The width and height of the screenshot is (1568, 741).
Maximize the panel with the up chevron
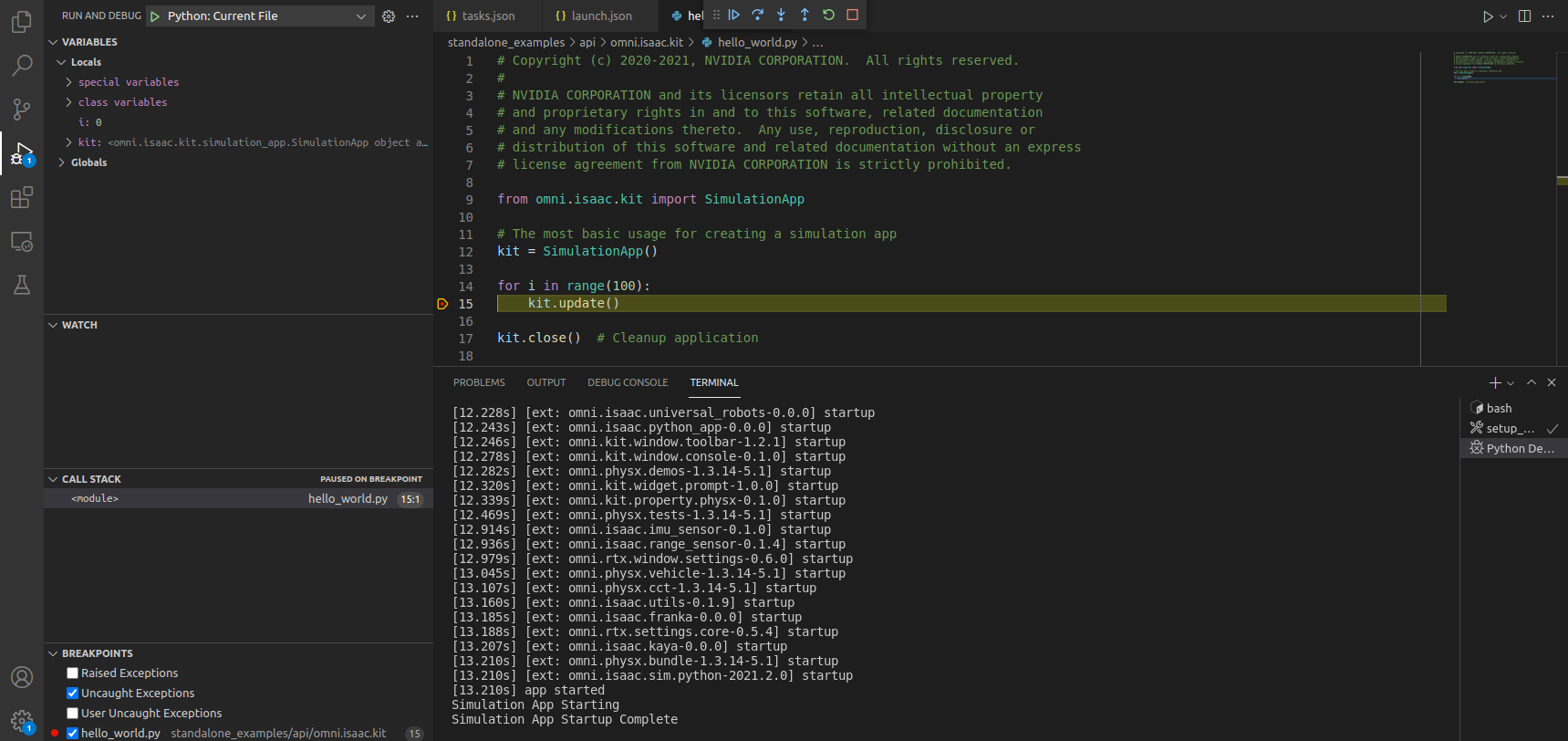[1532, 382]
